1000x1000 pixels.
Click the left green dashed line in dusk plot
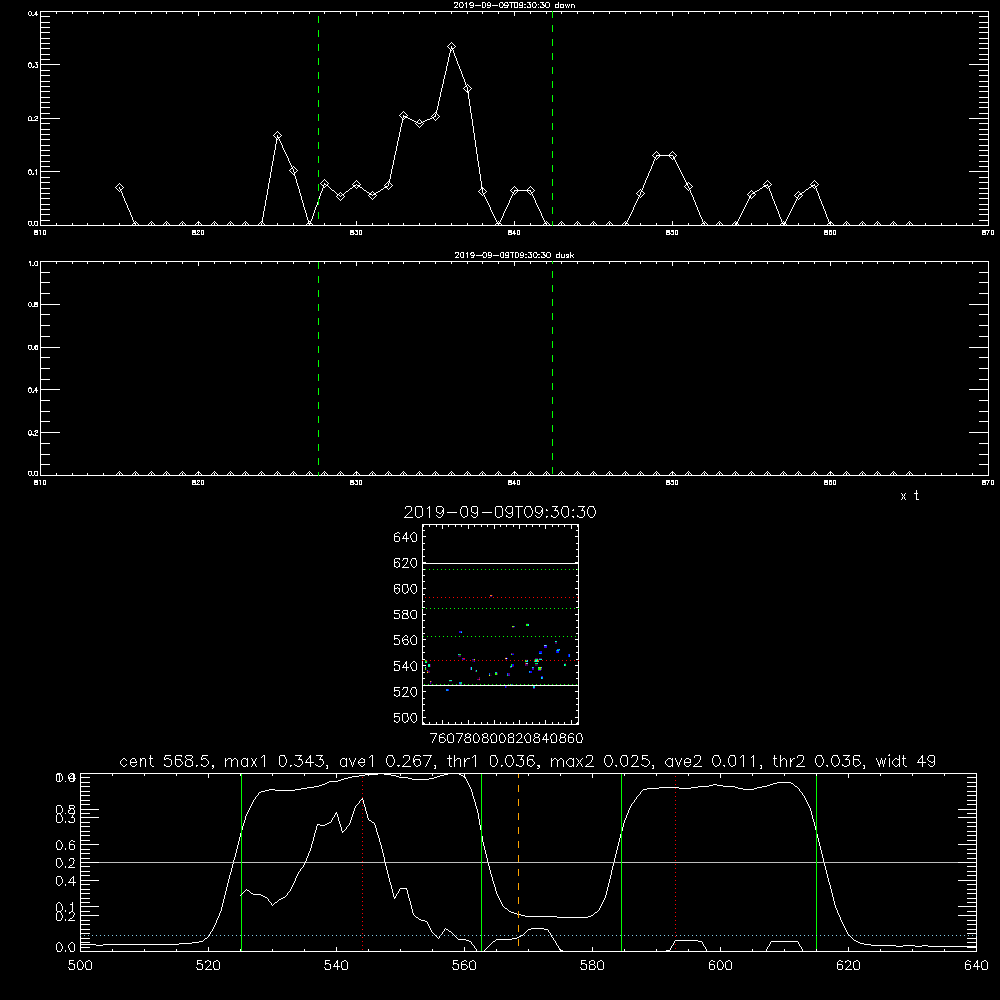coord(318,368)
